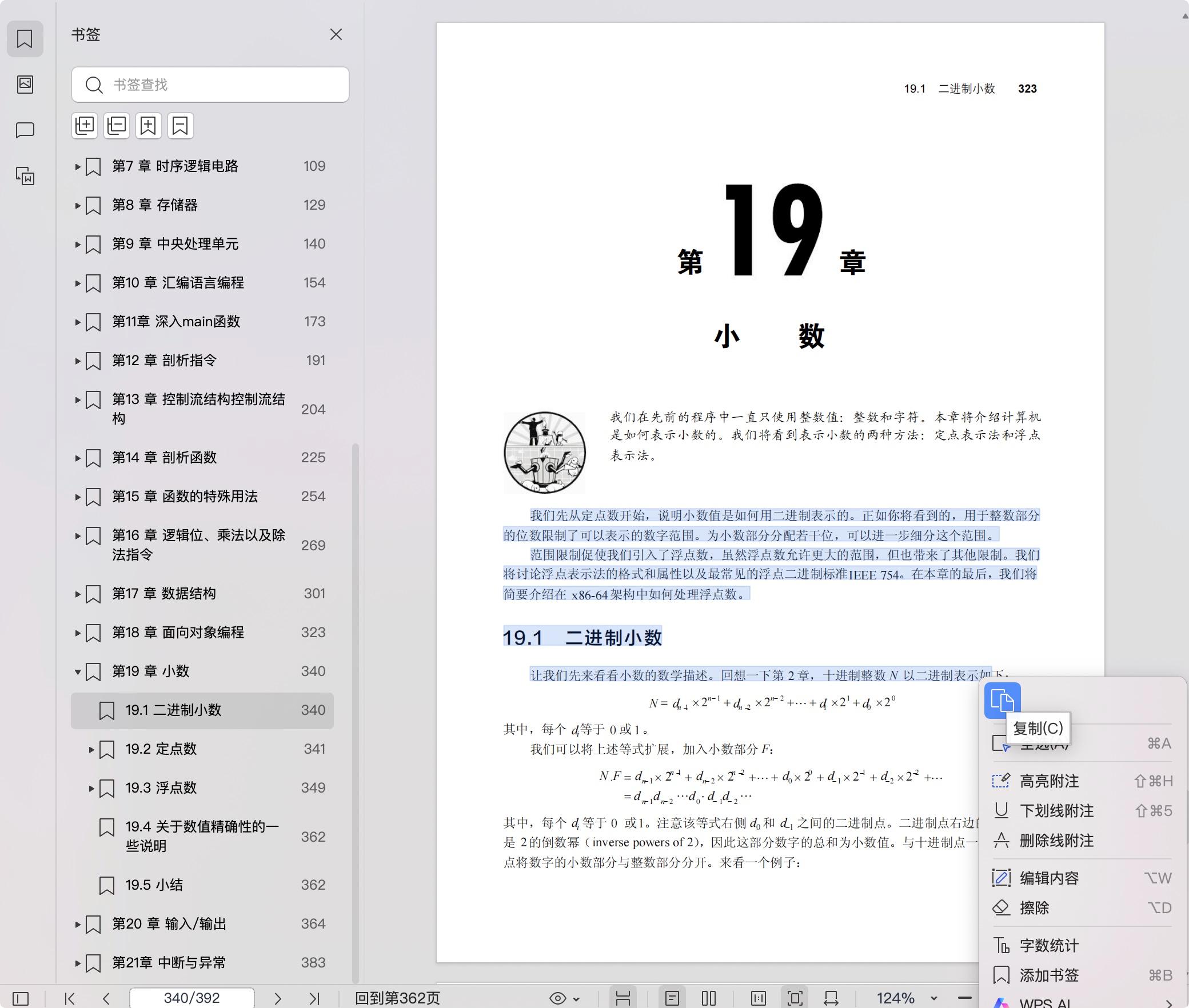1189x1008 pixels.
Task: Toggle the horizontal scroll reading mode
Action: pyautogui.click(x=830, y=998)
